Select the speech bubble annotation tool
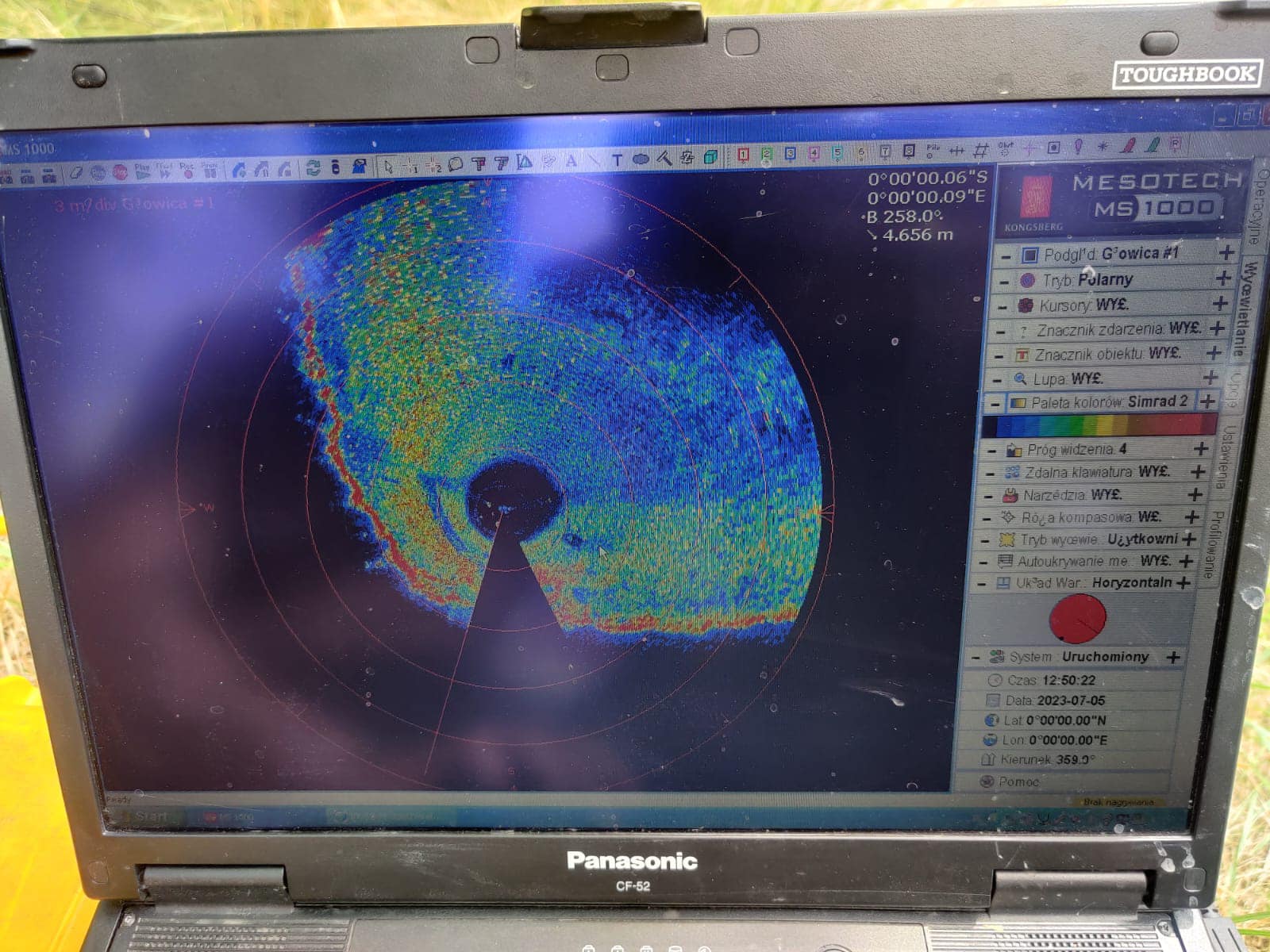The width and height of the screenshot is (1270, 952). [456, 164]
